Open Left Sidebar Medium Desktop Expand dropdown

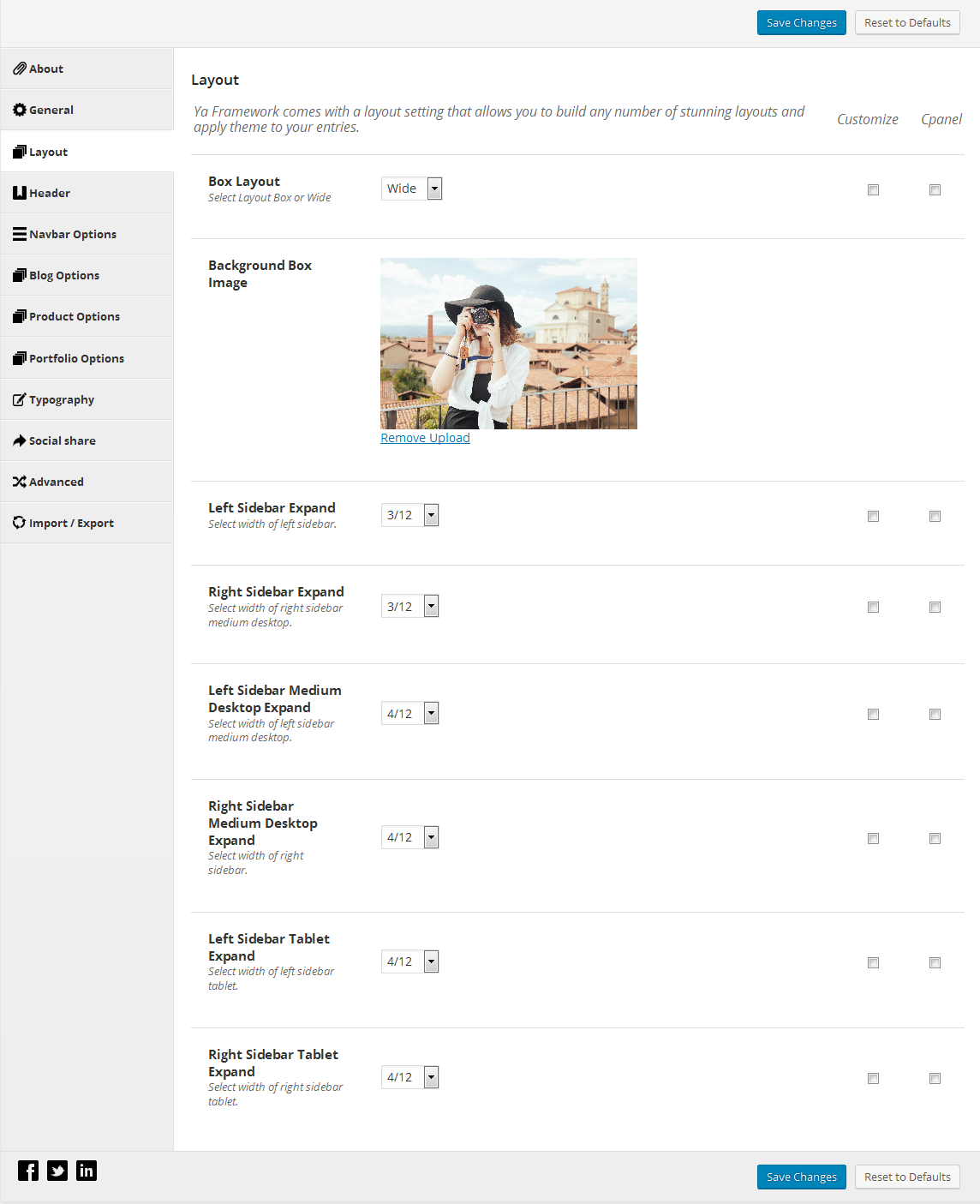click(x=410, y=713)
